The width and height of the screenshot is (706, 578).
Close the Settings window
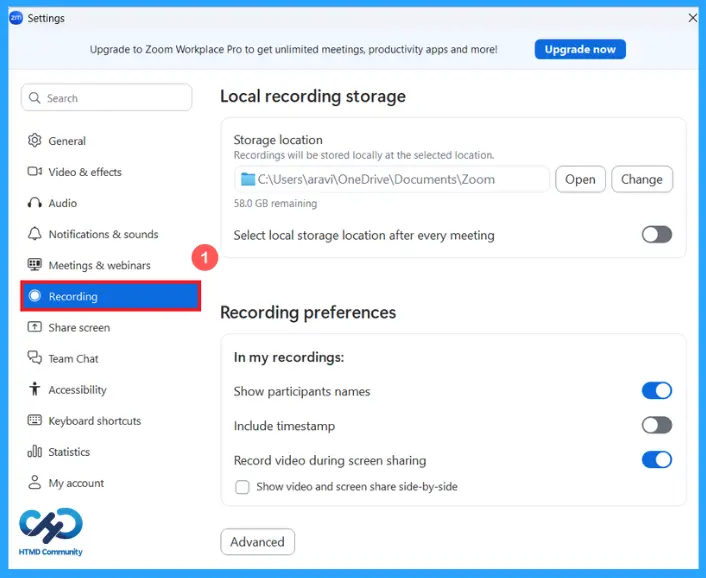point(692,18)
